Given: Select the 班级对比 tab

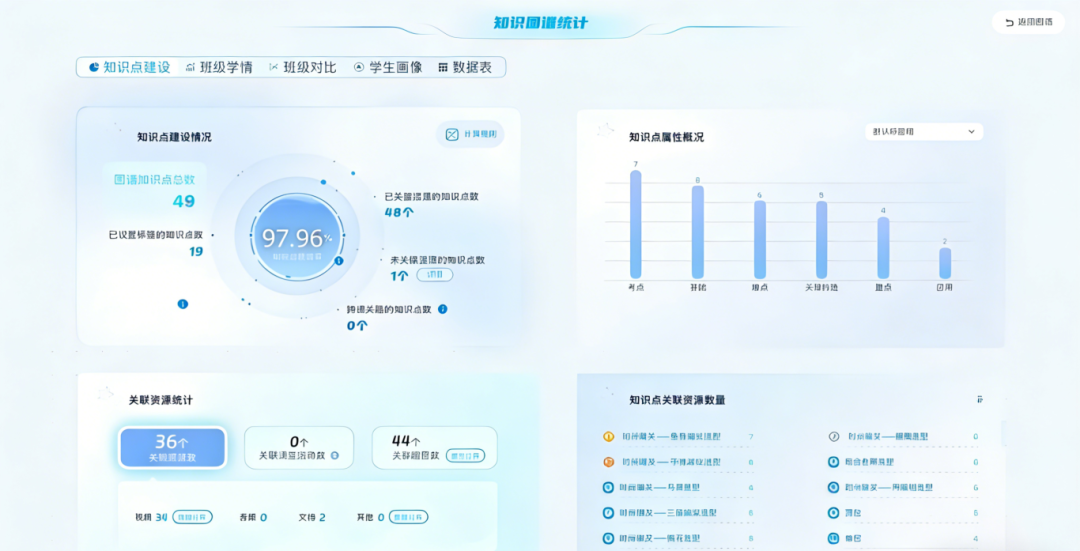Looking at the screenshot, I should 302,67.
